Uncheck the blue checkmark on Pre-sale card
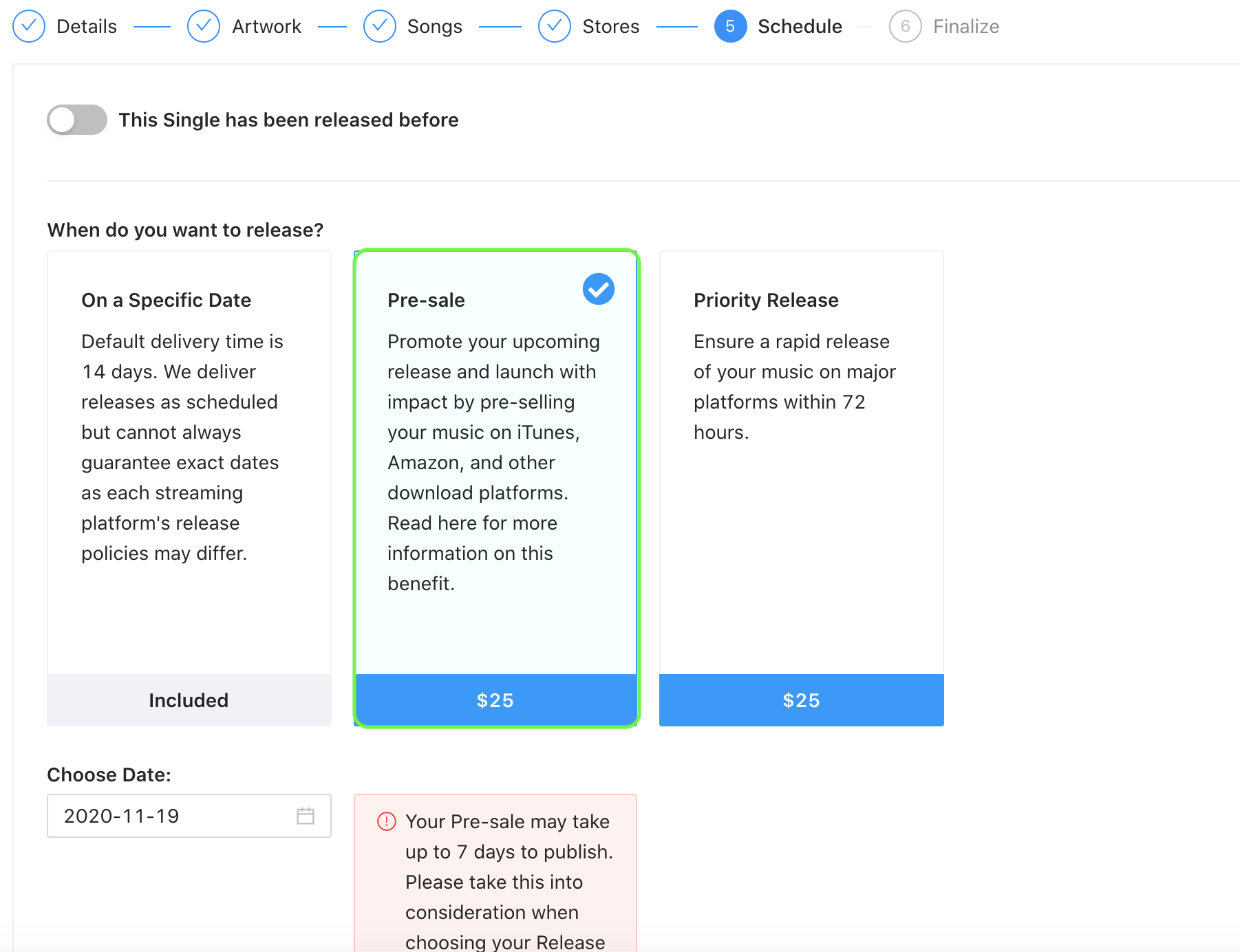Viewport: 1240px width, 952px height. tap(599, 289)
